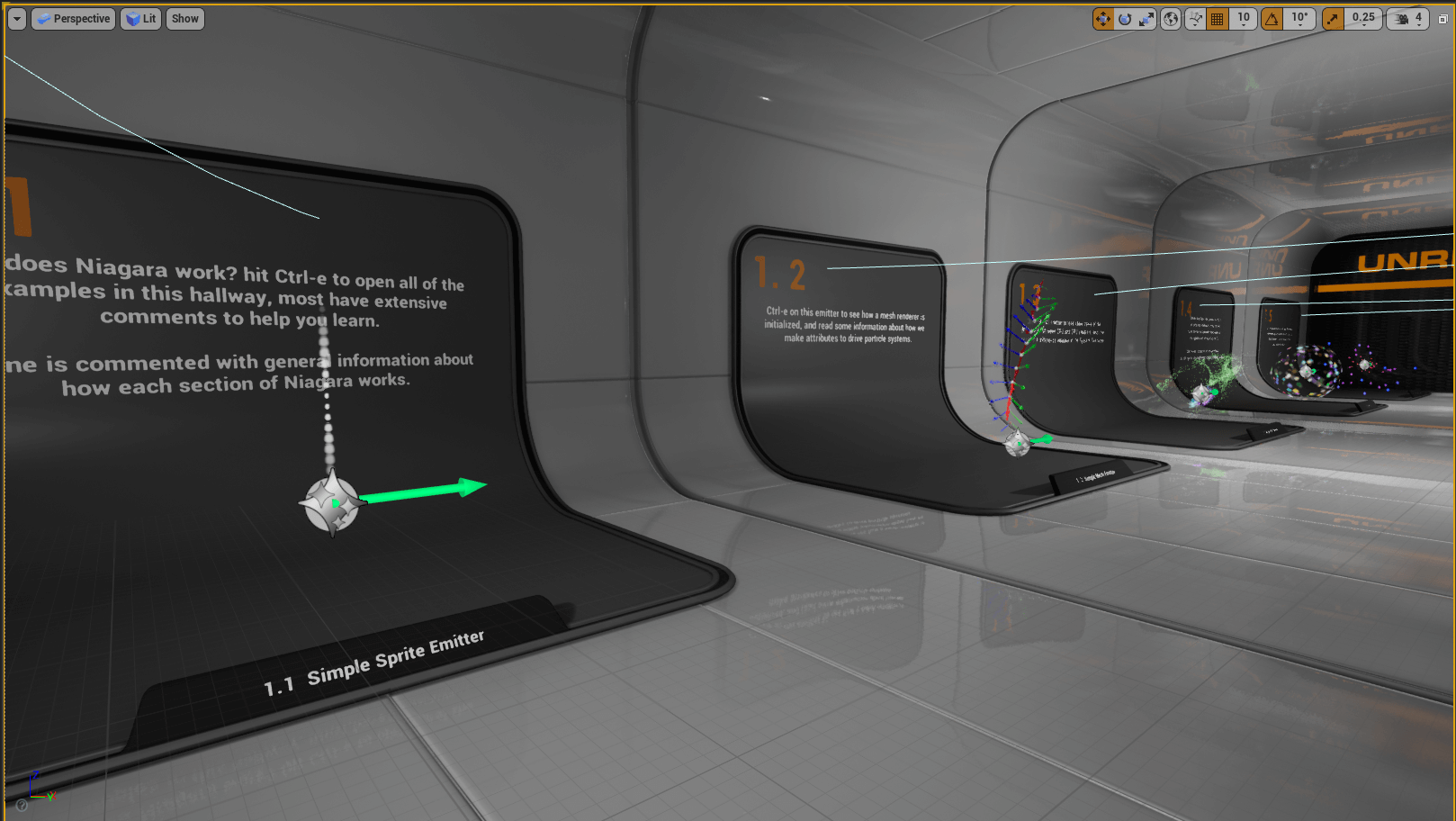Open the rotation snap 10° dropdown
Image resolution: width=1456 pixels, height=821 pixels.
click(x=1299, y=19)
